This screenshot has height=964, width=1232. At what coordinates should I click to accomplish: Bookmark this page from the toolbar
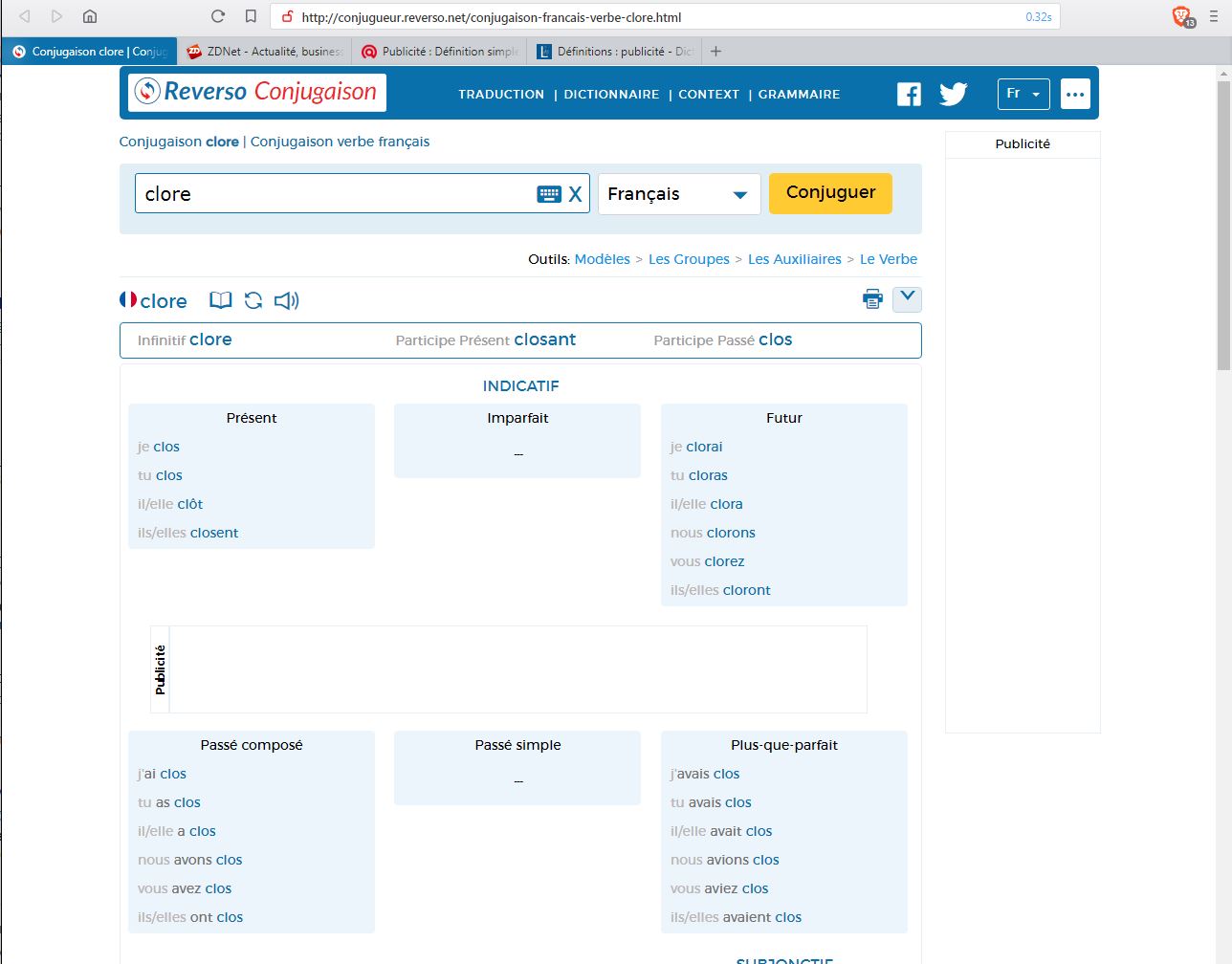tap(251, 16)
